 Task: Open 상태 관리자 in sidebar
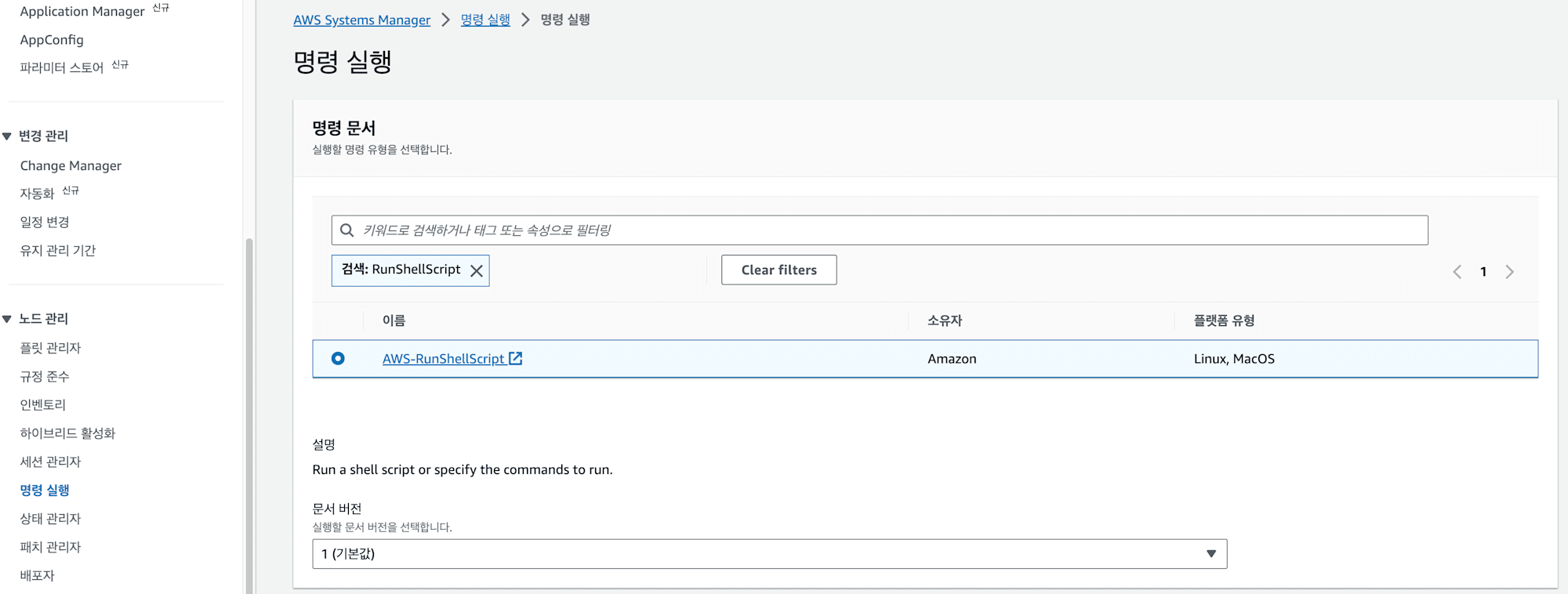[50, 518]
